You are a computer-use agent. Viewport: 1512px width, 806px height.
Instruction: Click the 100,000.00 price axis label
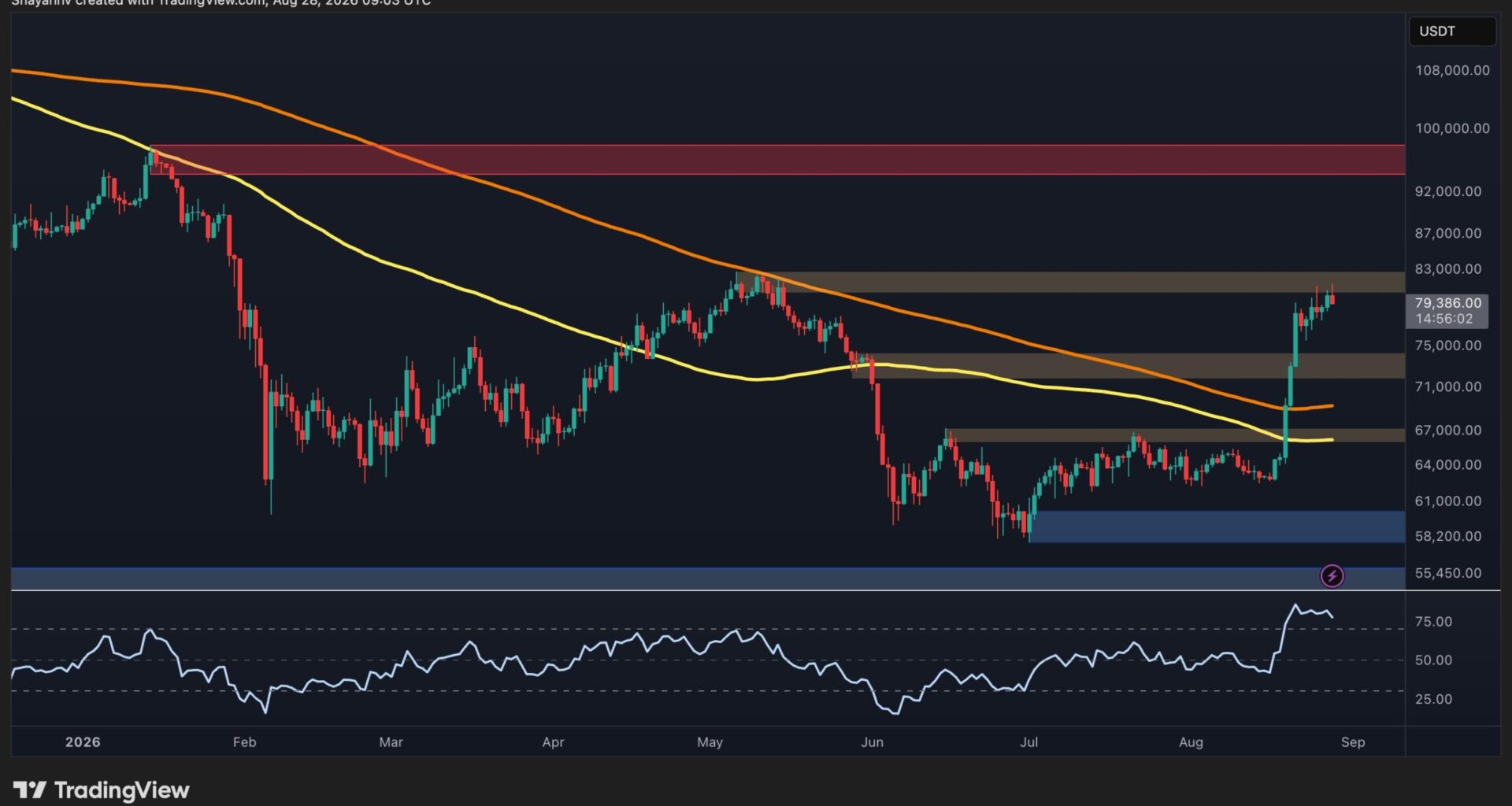[x=1452, y=128]
